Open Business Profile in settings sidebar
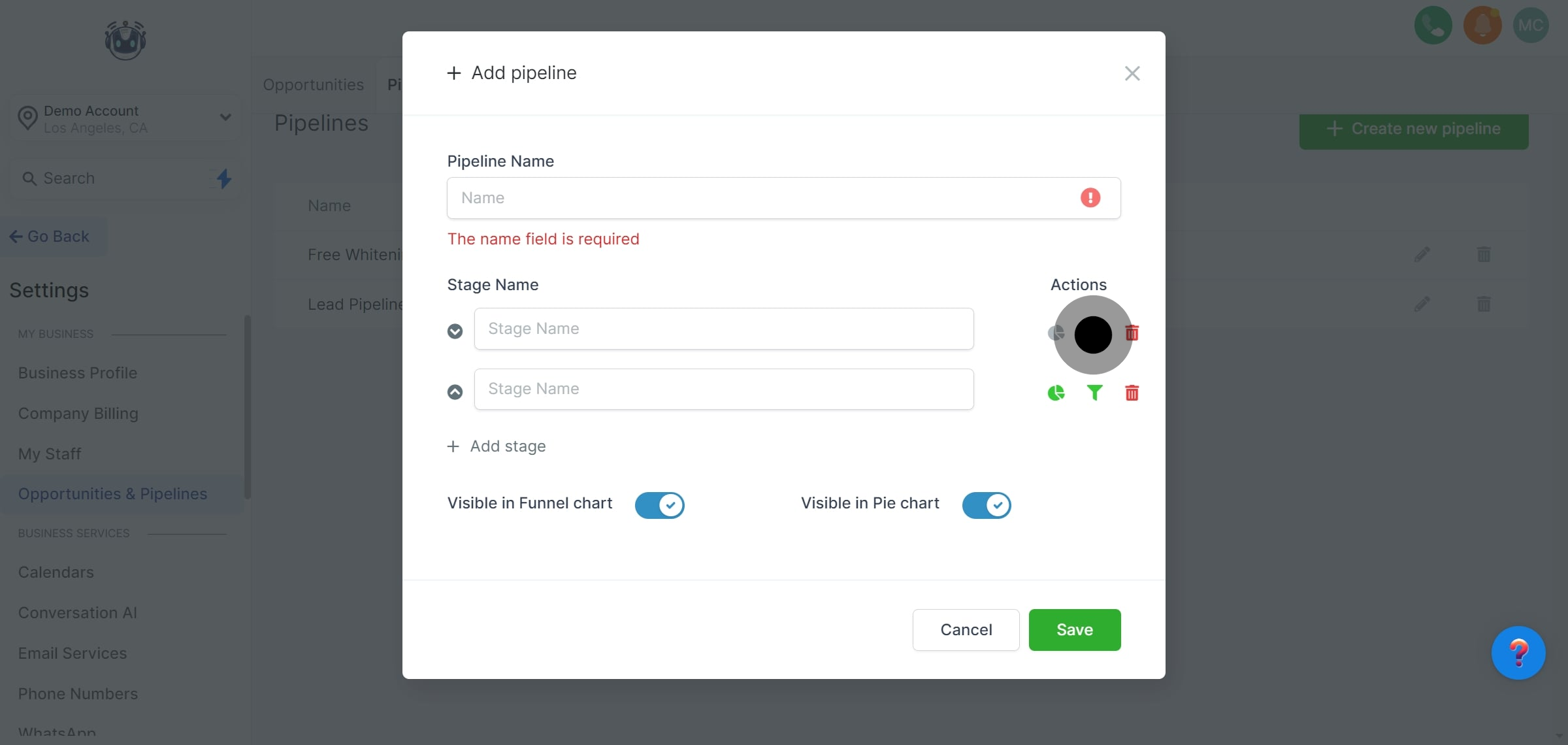This screenshot has height=745, width=1568. (x=78, y=373)
